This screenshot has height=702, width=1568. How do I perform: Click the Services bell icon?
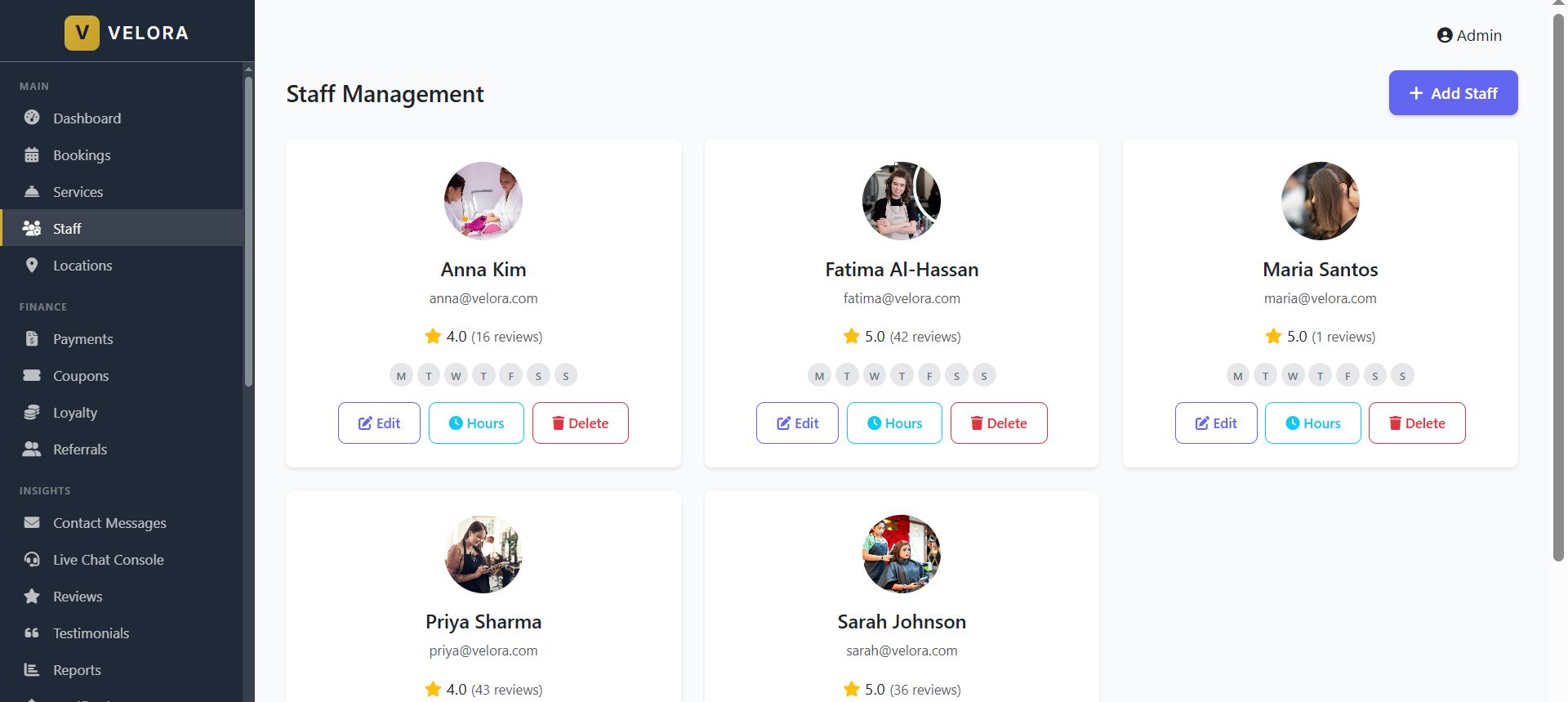32,191
